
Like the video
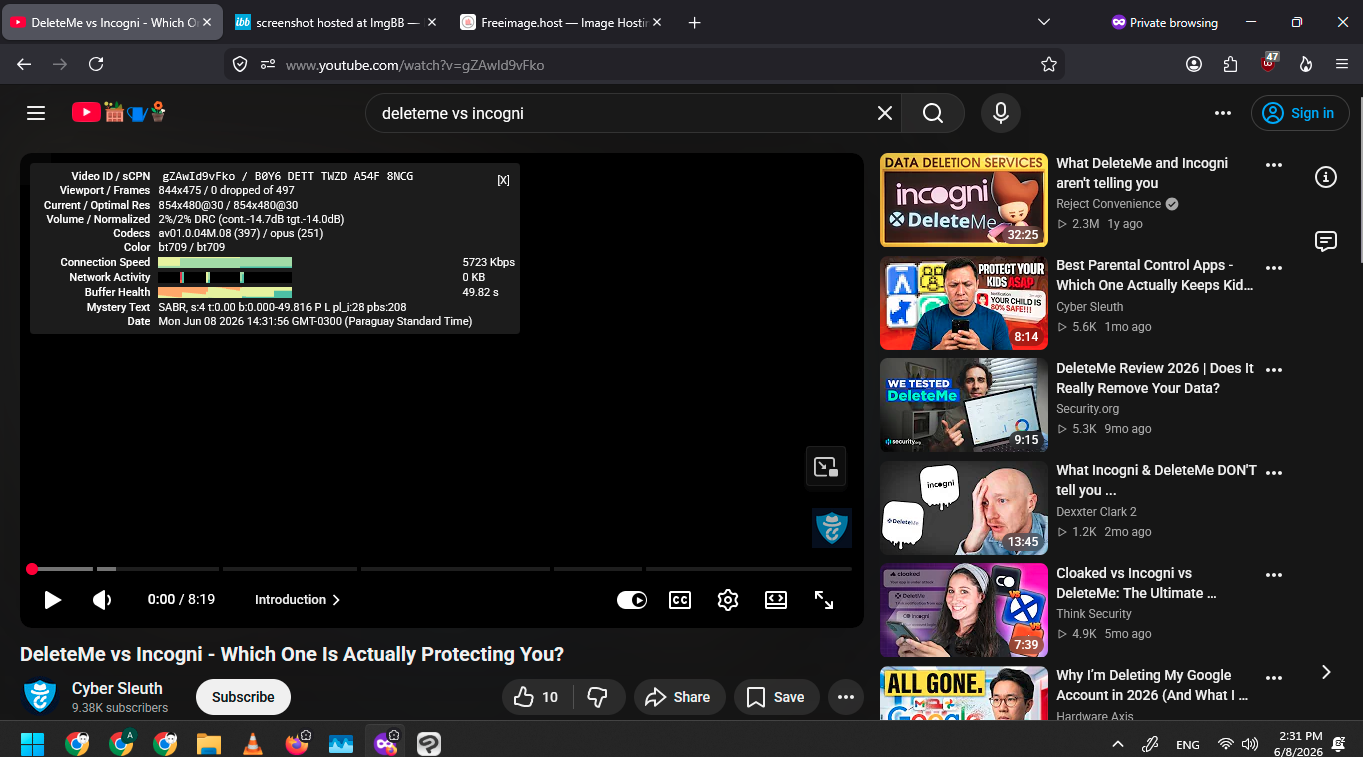pyautogui.click(x=538, y=697)
